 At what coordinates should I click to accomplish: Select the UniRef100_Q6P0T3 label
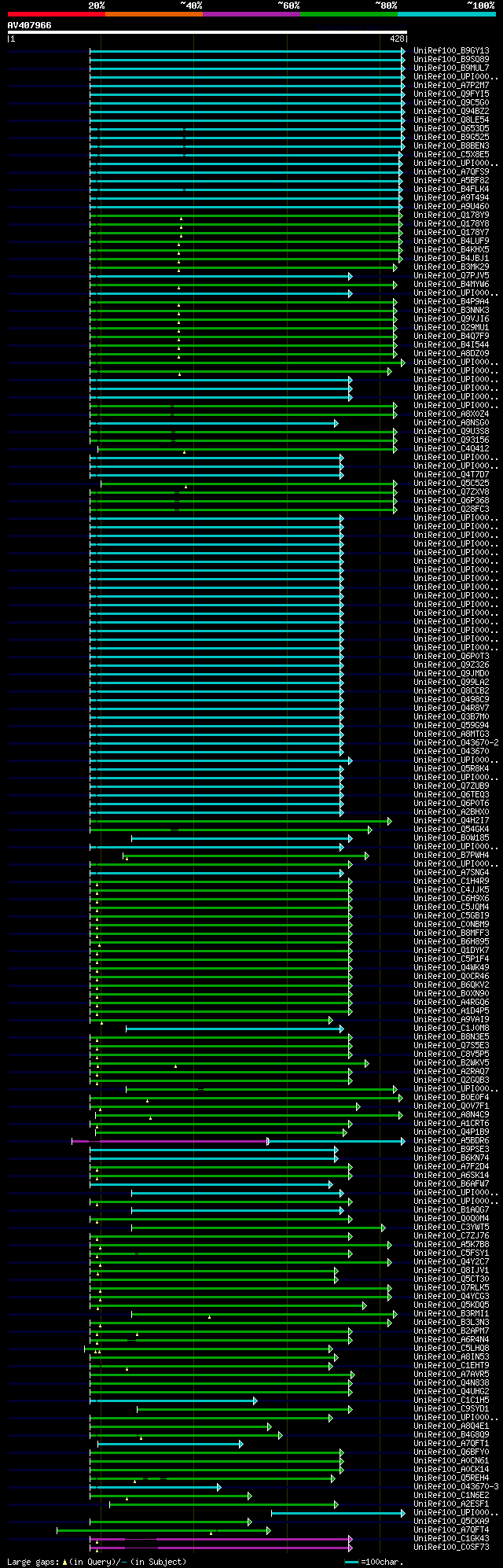(x=451, y=657)
